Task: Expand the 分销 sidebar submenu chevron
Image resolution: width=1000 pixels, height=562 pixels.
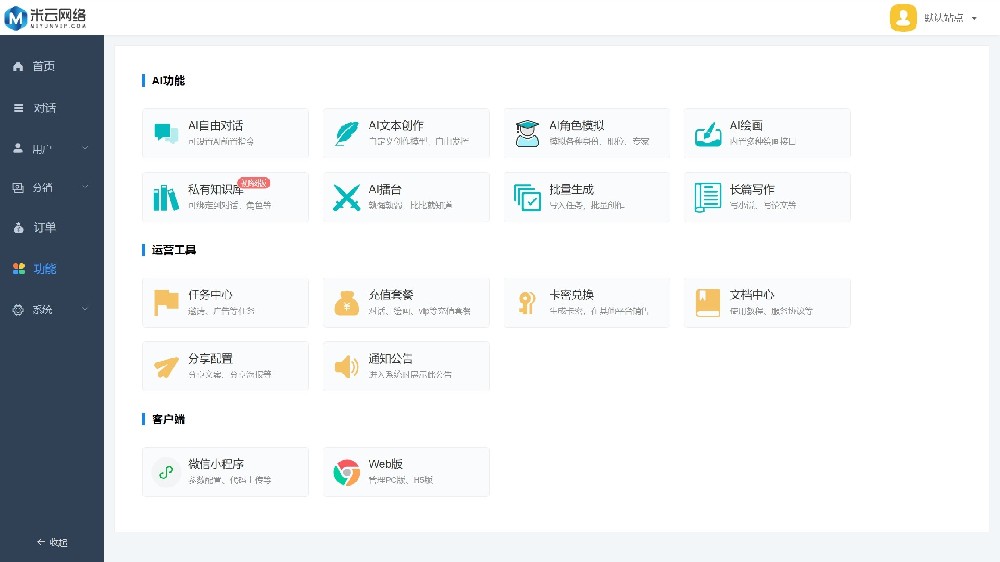Action: pyautogui.click(x=85, y=187)
